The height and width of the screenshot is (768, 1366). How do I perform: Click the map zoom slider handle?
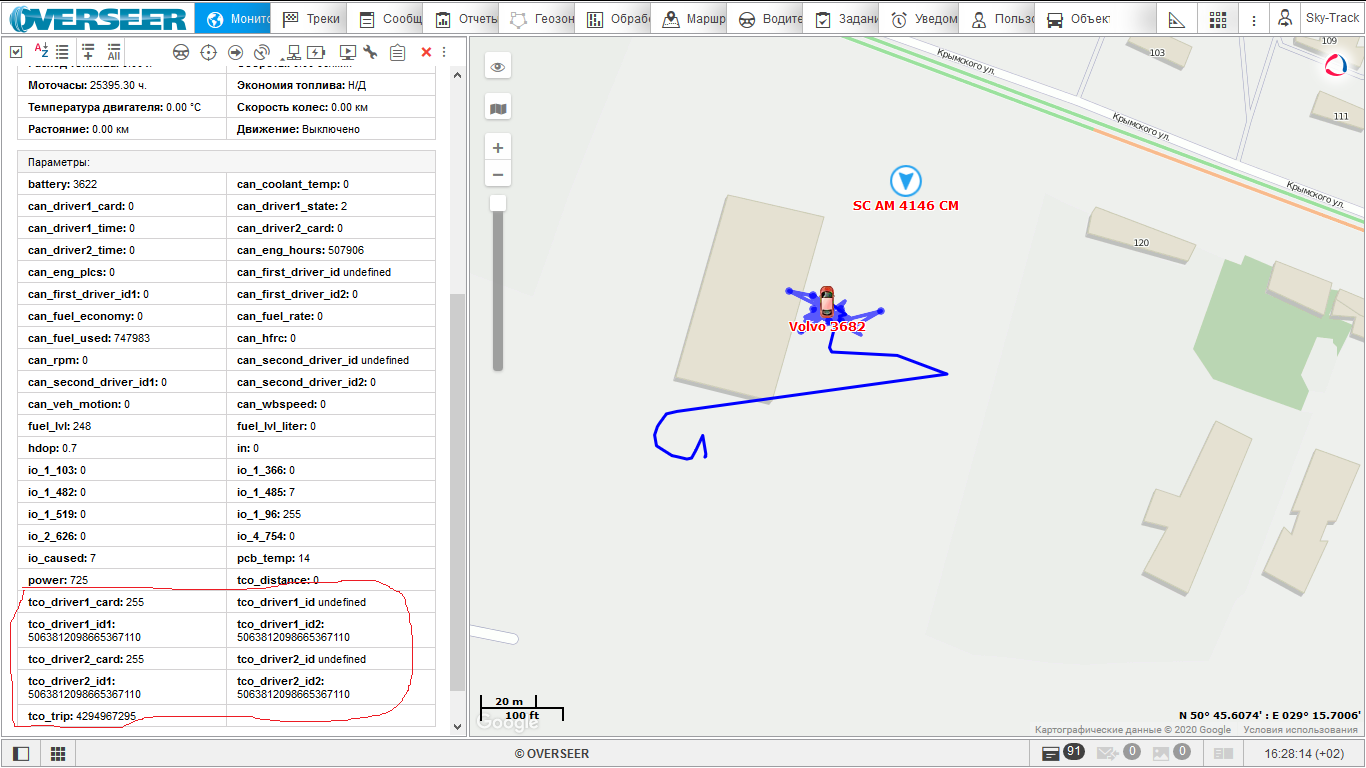click(498, 204)
